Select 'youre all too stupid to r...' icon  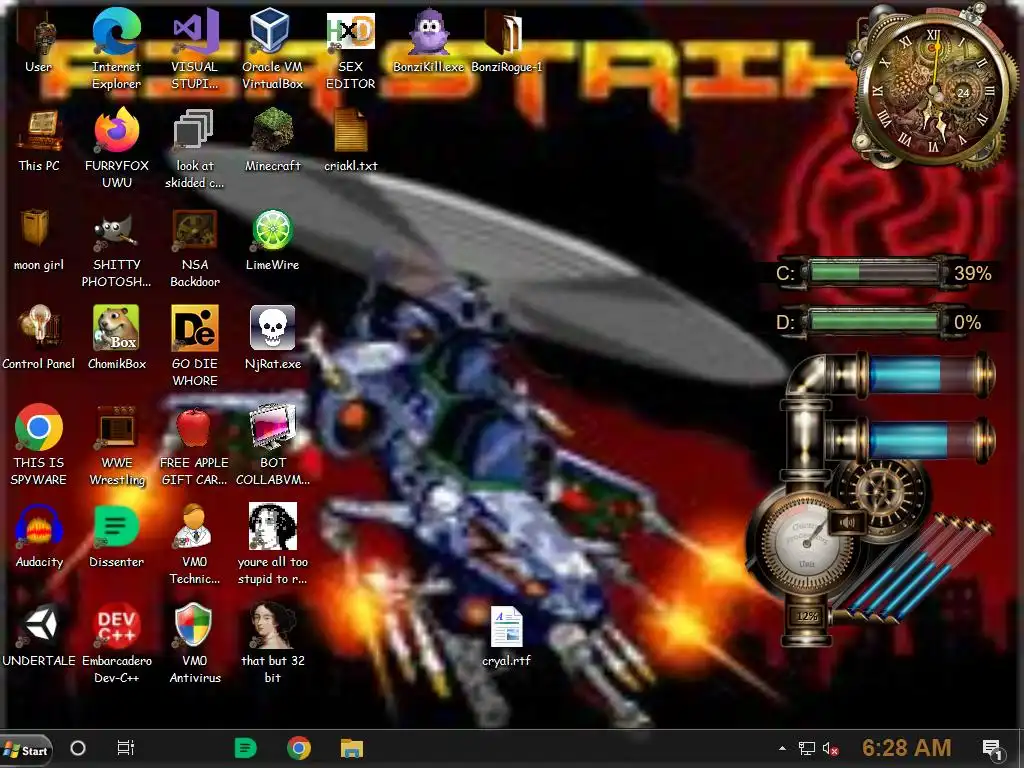coord(272,545)
